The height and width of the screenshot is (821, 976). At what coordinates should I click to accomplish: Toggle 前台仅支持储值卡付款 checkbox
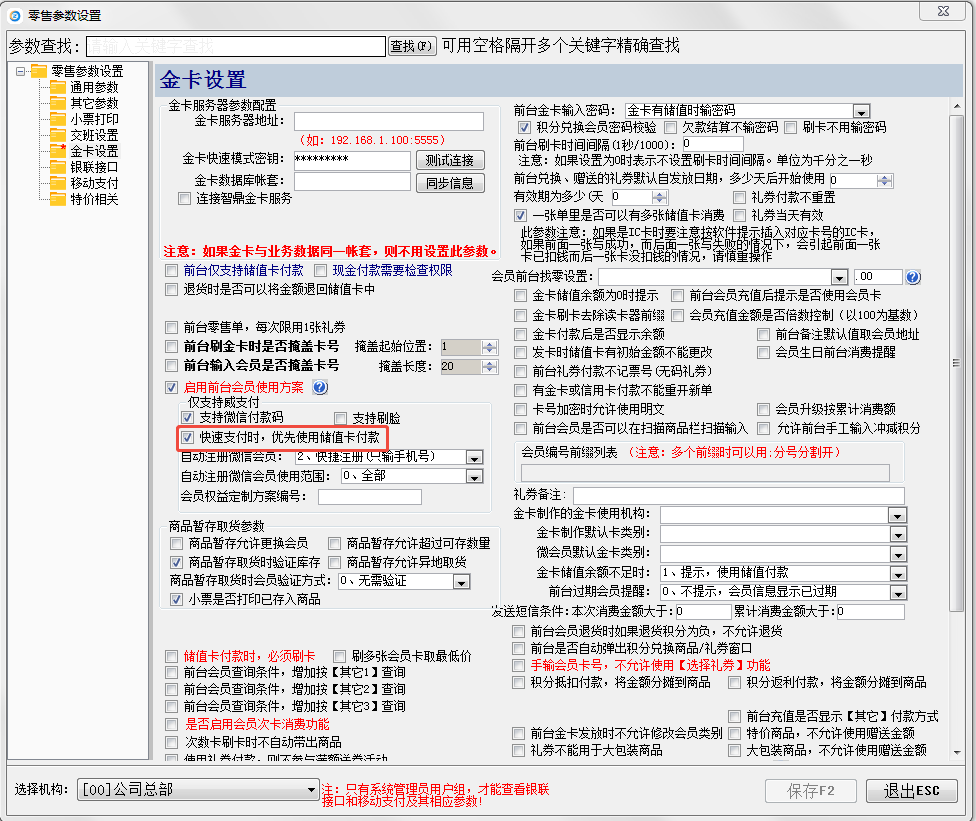[x=171, y=271]
